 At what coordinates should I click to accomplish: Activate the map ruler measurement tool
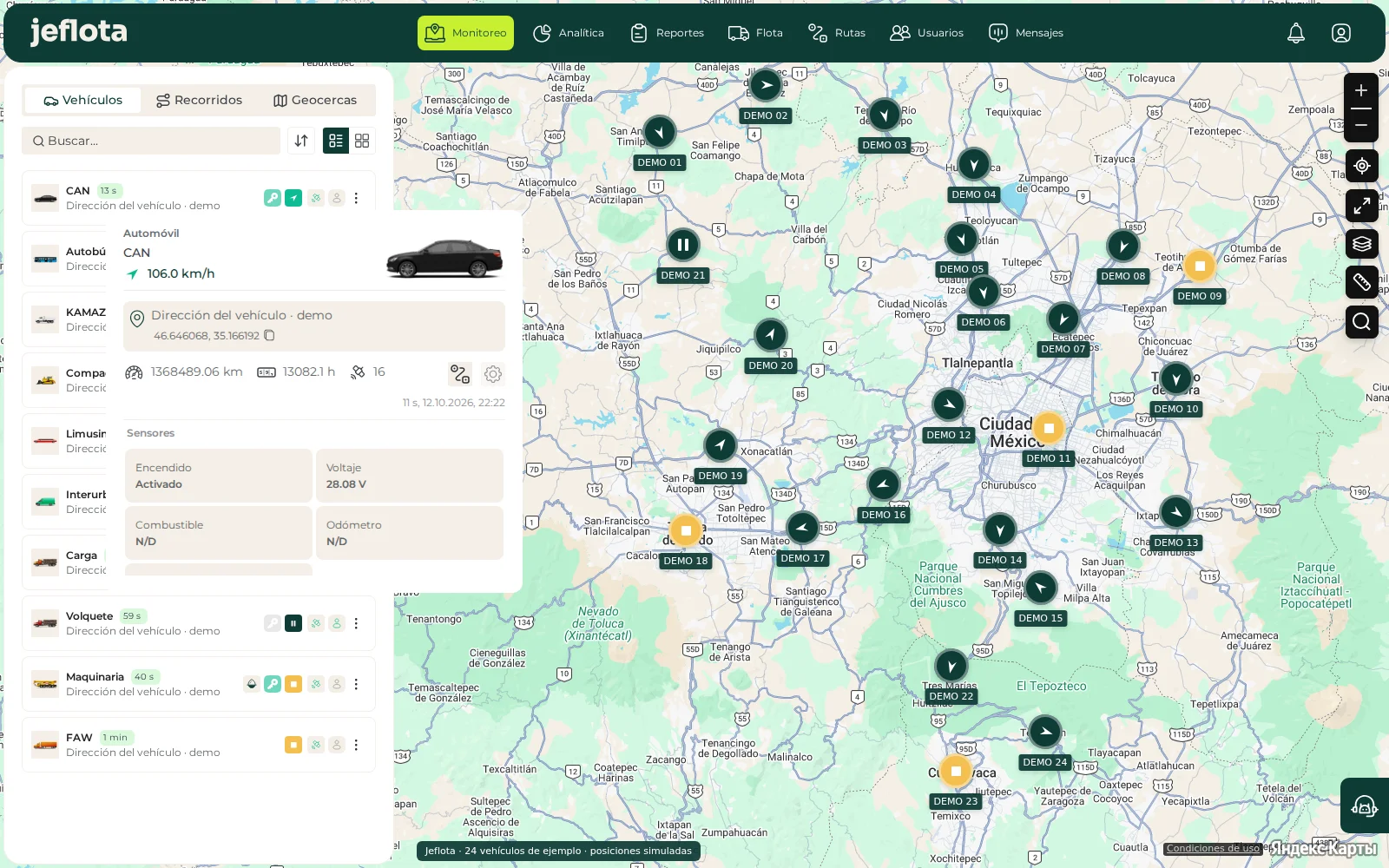coord(1362,282)
